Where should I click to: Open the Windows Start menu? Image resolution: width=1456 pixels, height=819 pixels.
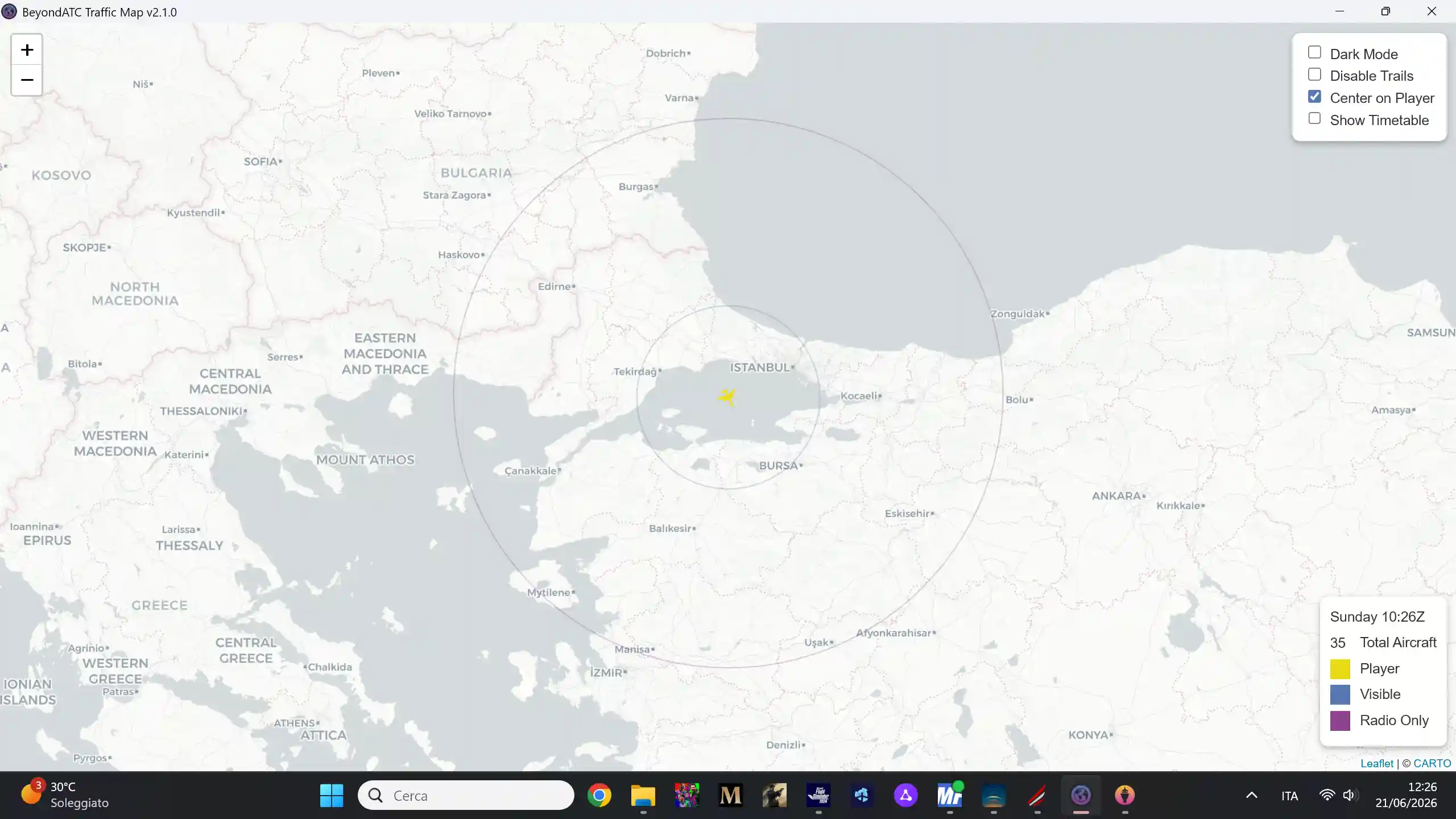click(332, 795)
